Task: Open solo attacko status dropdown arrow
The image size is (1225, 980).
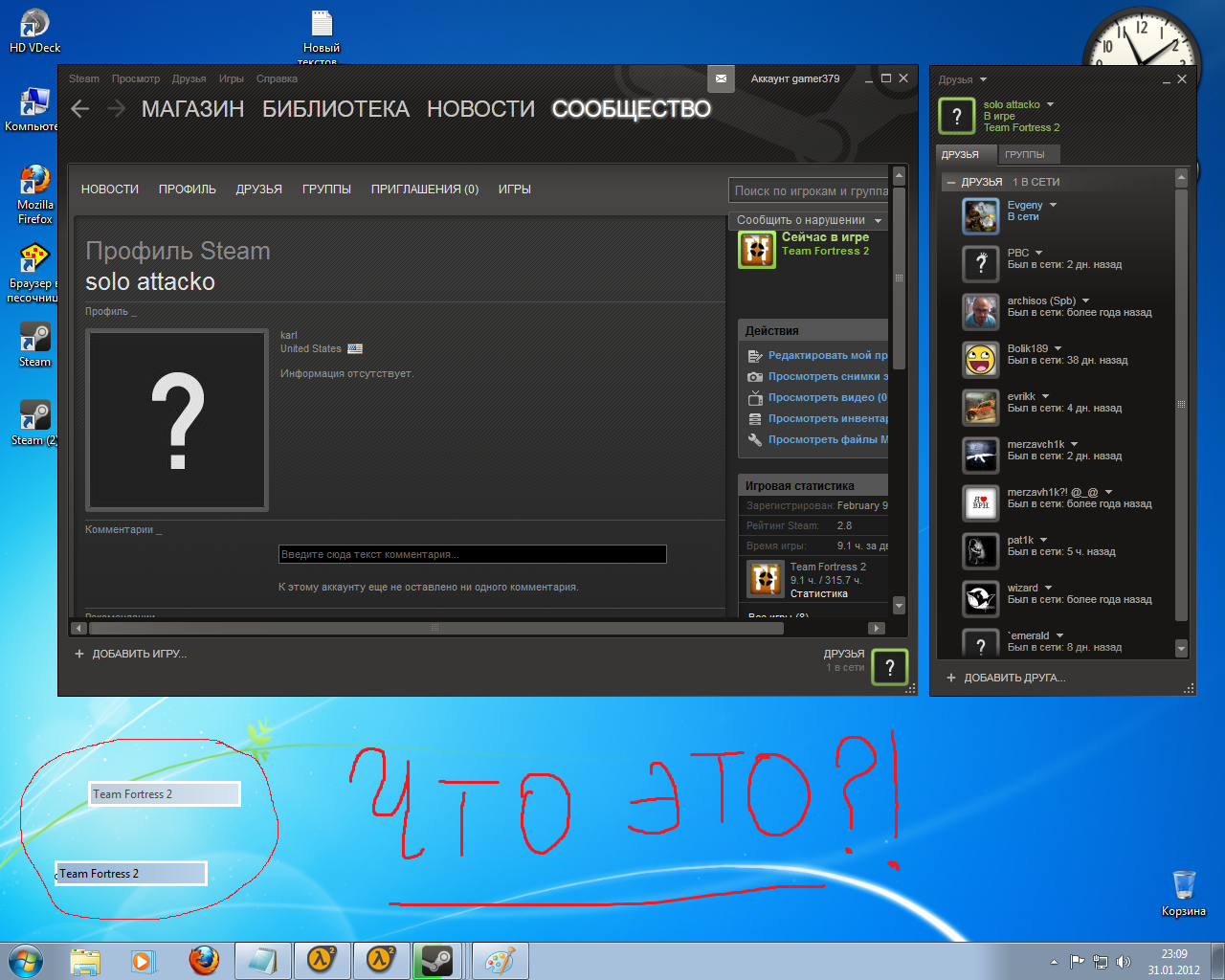Action: pyautogui.click(x=1050, y=104)
